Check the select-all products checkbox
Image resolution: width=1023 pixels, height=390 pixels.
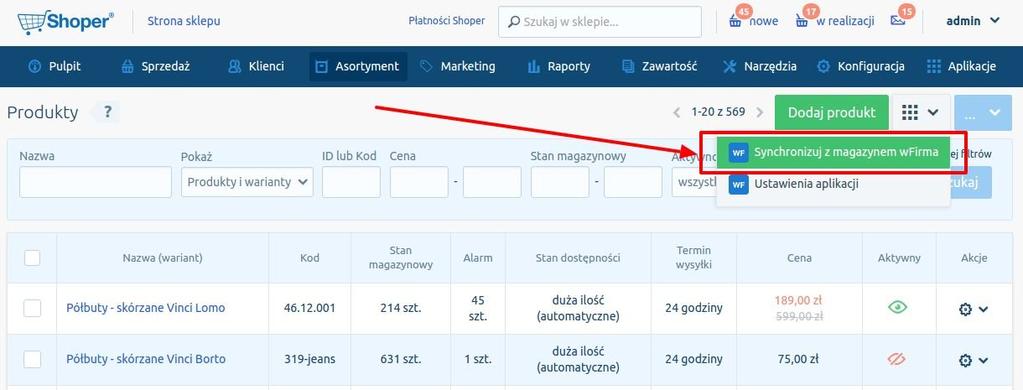(x=32, y=258)
